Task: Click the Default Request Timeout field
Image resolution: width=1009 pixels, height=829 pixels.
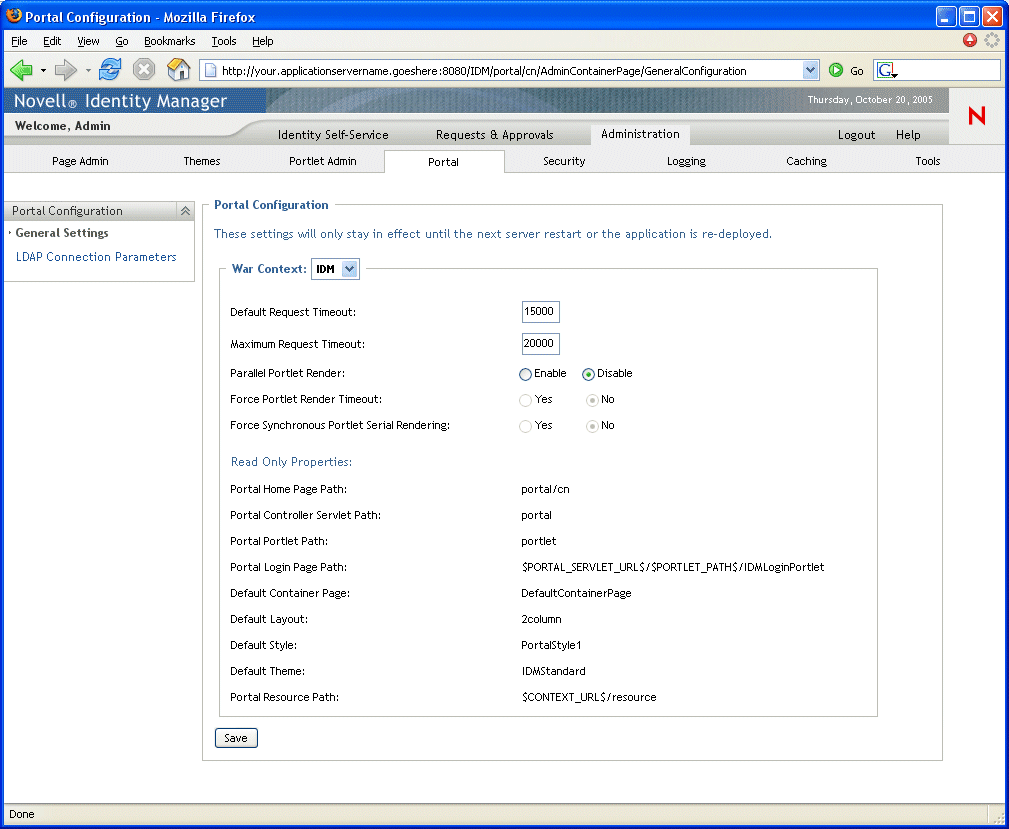Action: [541, 312]
